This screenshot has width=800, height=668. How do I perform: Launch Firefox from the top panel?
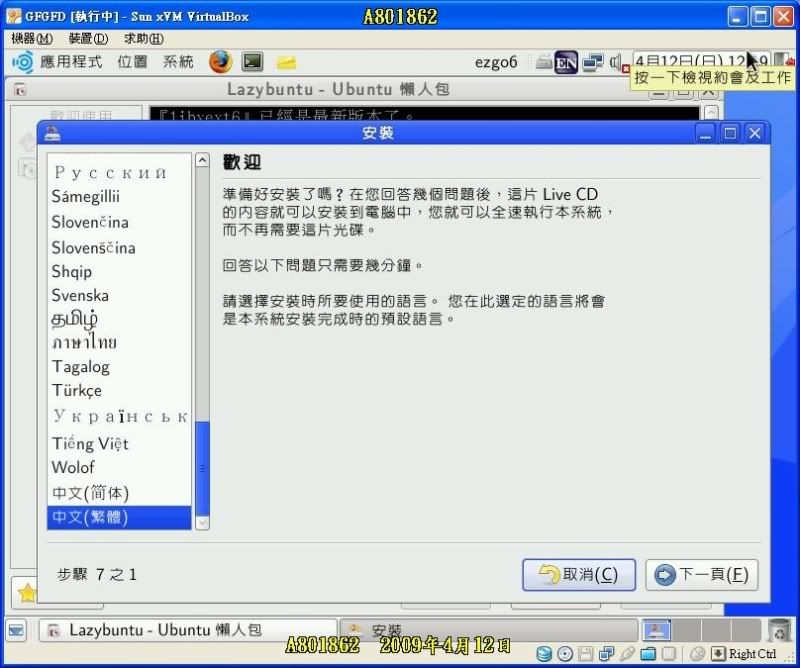pos(220,62)
